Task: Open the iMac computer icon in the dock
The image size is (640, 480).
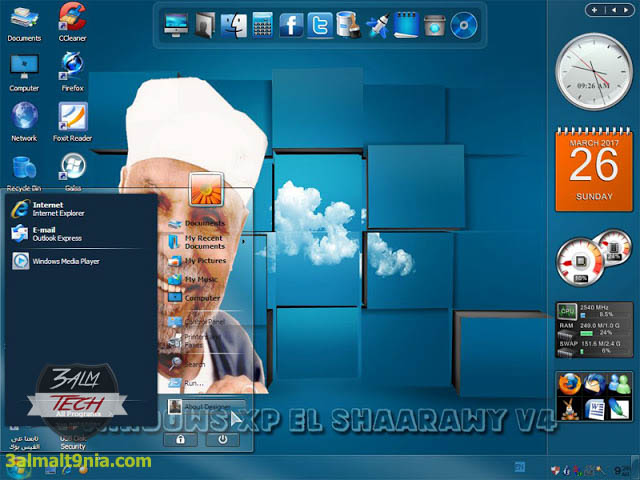Action: (x=176, y=25)
